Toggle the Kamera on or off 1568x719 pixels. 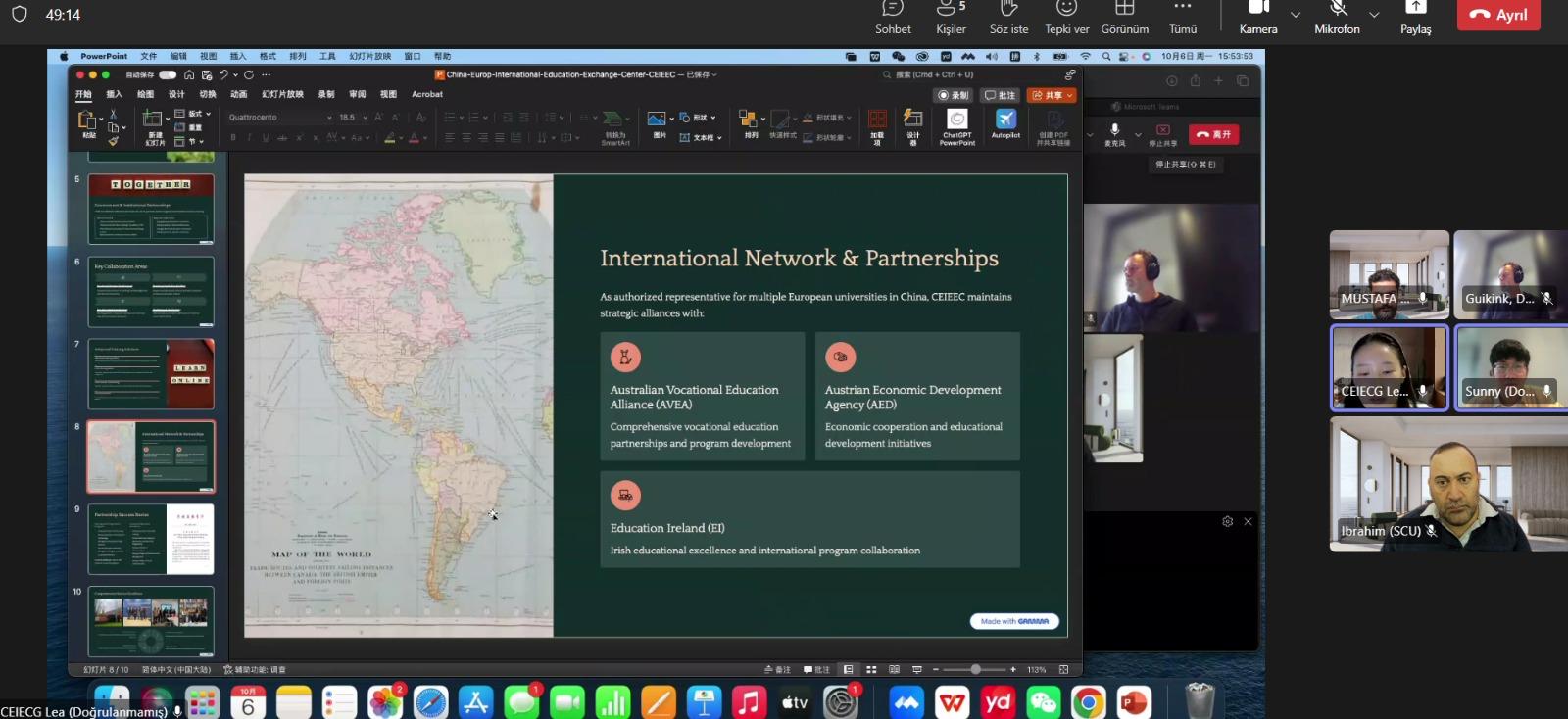point(1258,18)
